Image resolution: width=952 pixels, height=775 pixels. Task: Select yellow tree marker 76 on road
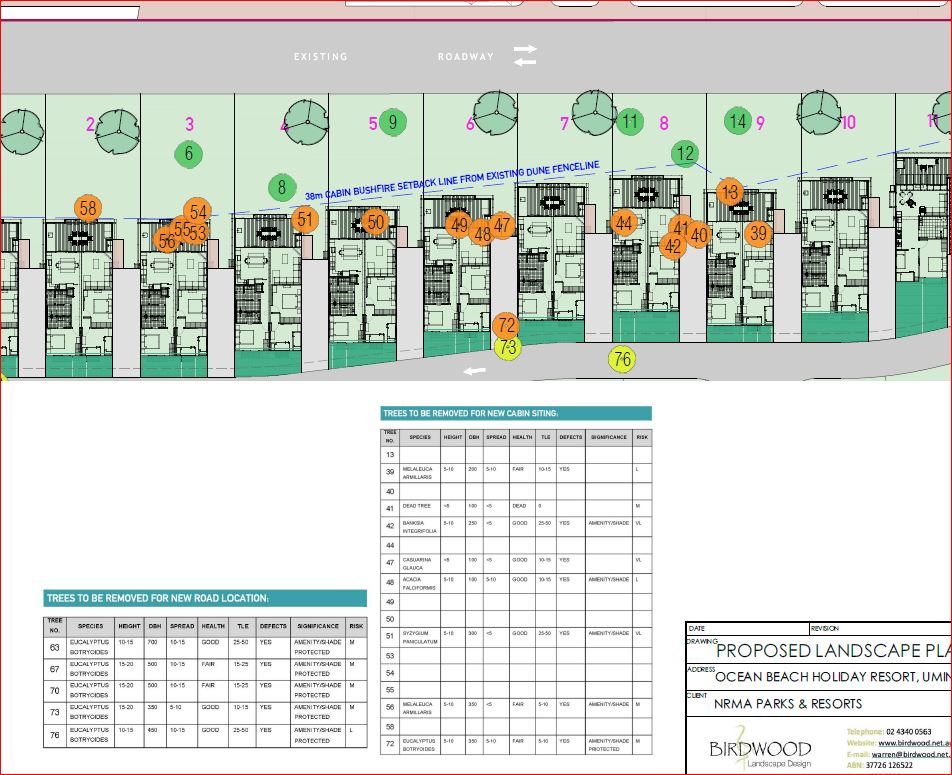point(623,359)
